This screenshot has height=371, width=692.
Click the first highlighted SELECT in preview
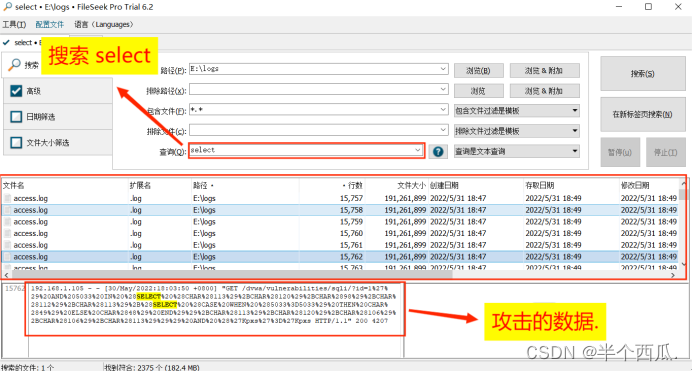(x=149, y=296)
